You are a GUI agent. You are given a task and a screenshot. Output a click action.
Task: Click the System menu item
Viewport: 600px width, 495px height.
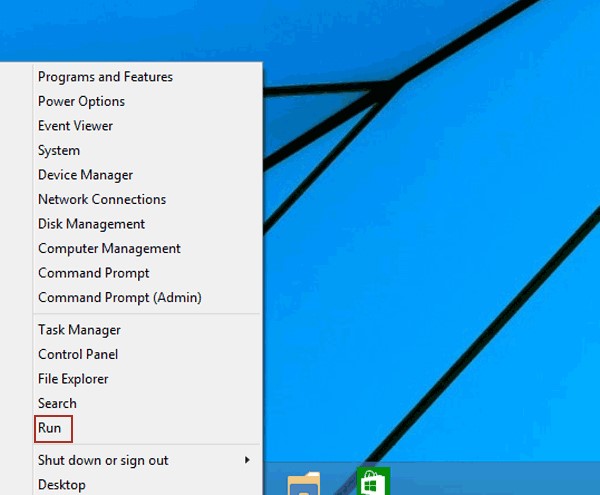tap(59, 150)
